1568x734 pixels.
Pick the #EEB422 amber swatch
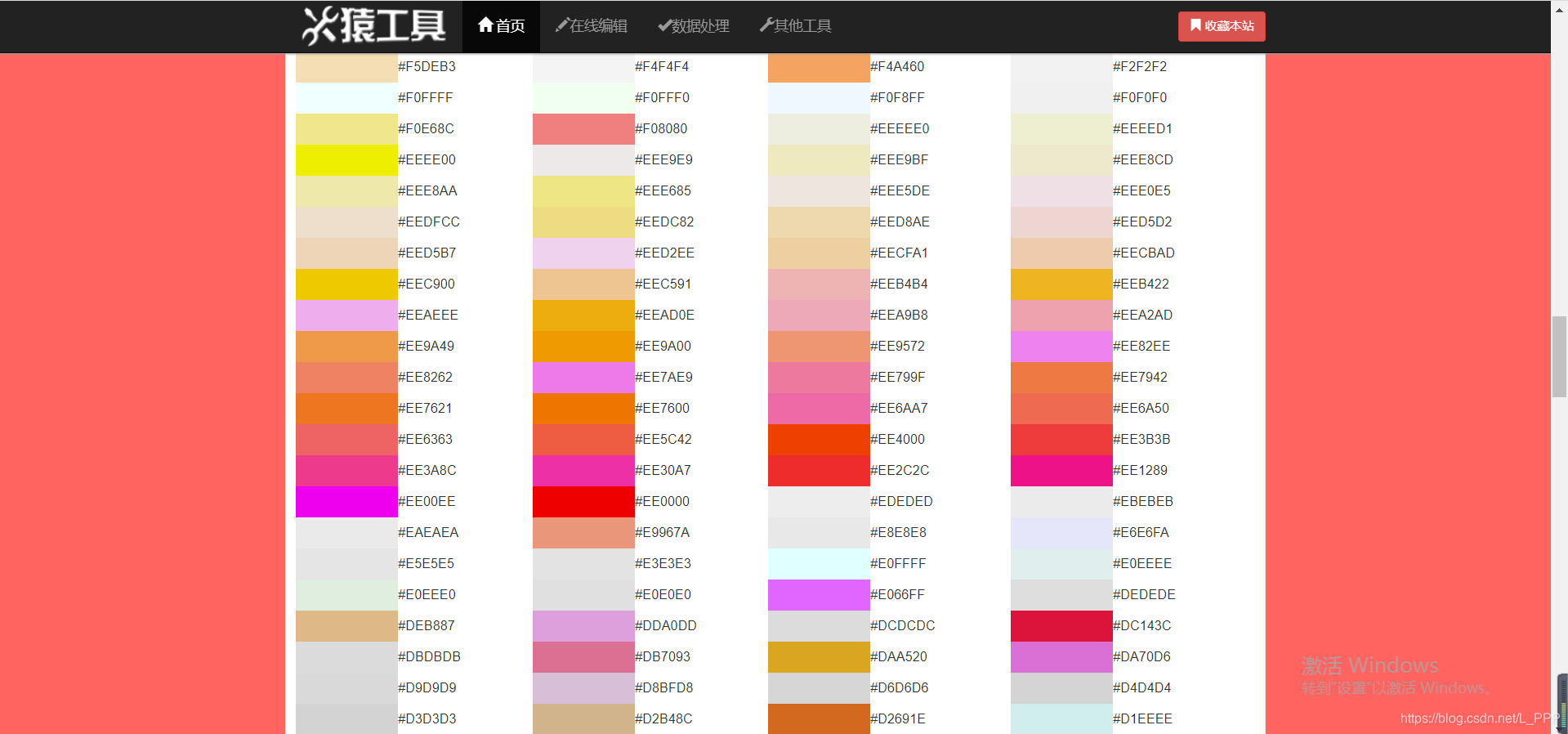pos(1061,284)
